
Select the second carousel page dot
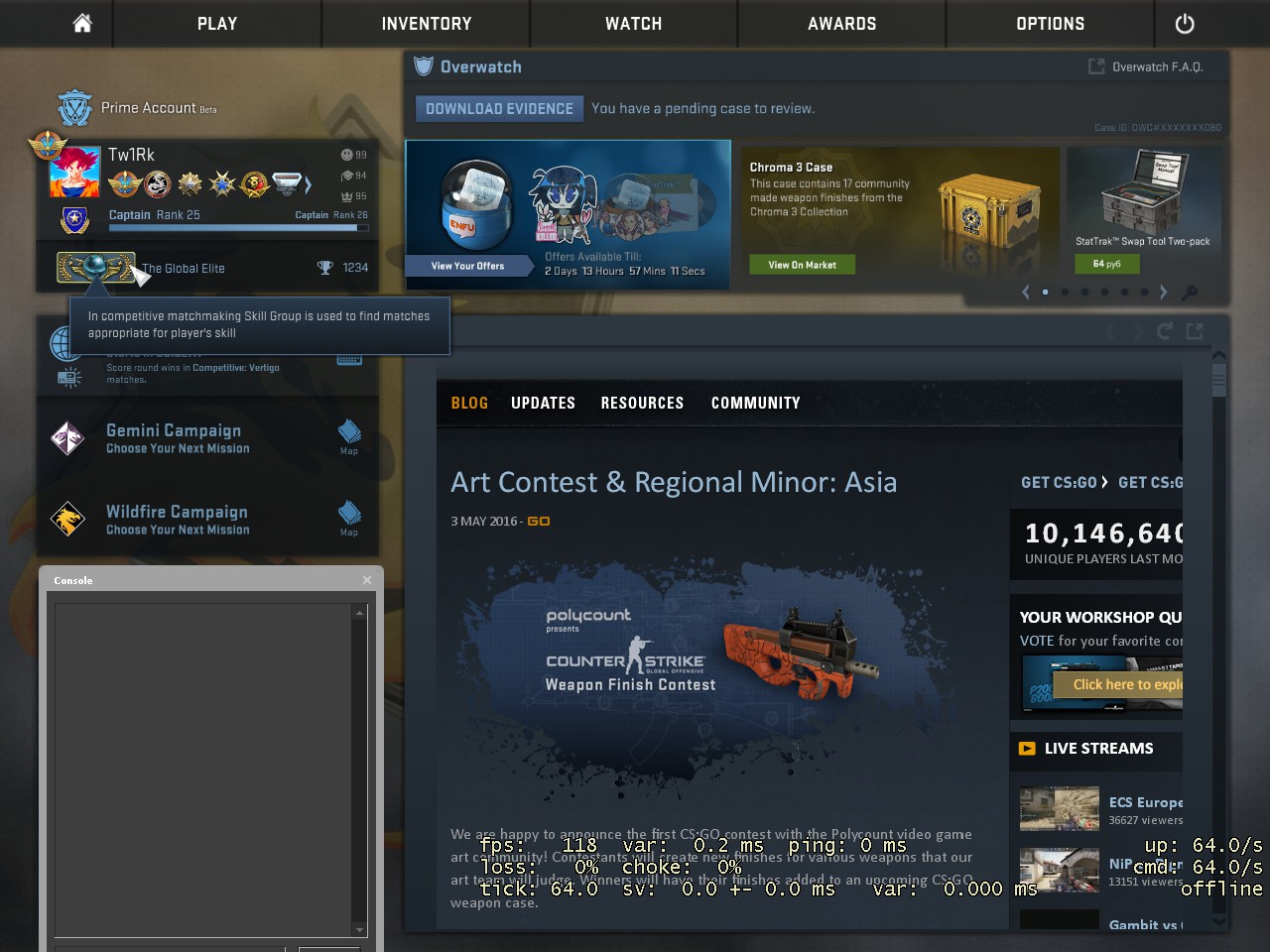pyautogui.click(x=1065, y=292)
